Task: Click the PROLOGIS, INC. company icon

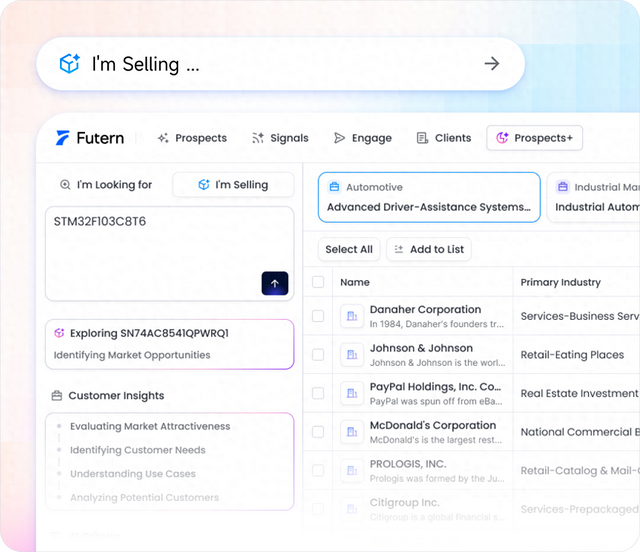Action: click(x=352, y=470)
